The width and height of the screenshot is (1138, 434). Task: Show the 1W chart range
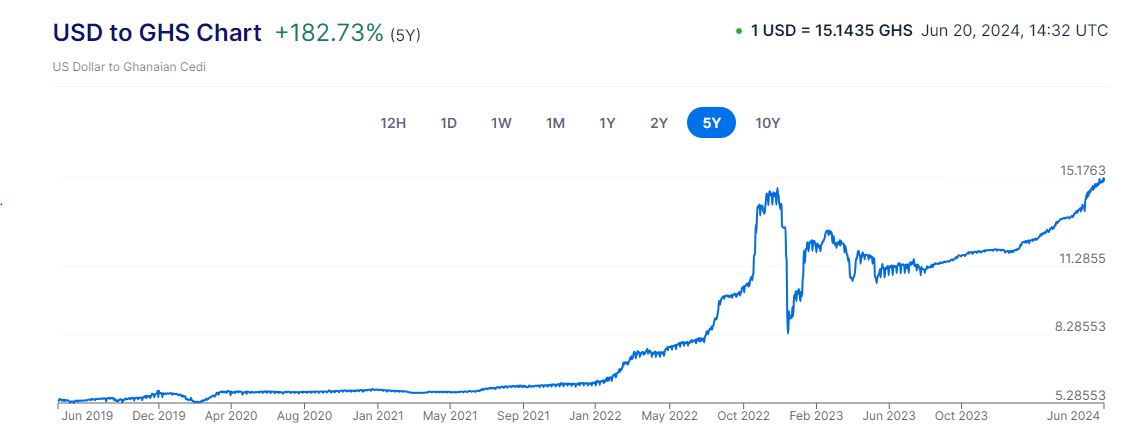pos(501,123)
